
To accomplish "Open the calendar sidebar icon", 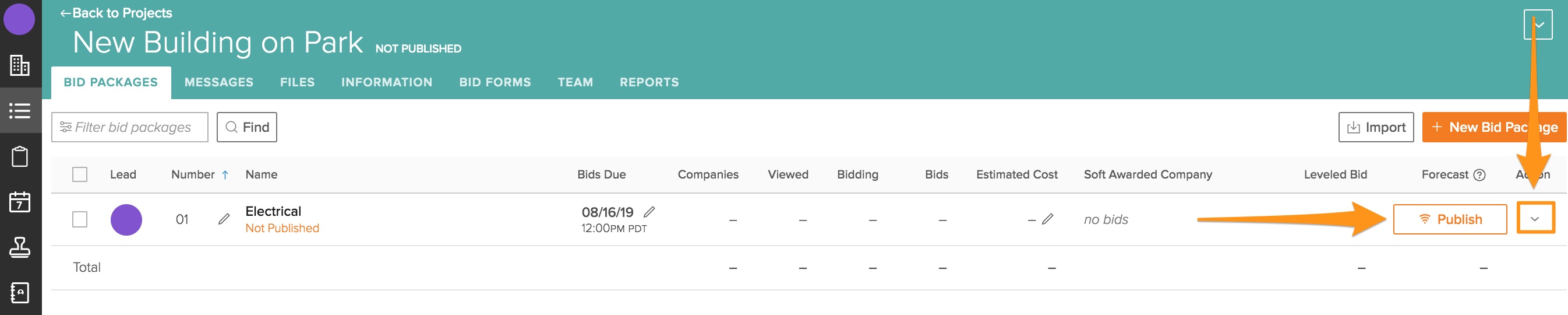I will point(19,202).
